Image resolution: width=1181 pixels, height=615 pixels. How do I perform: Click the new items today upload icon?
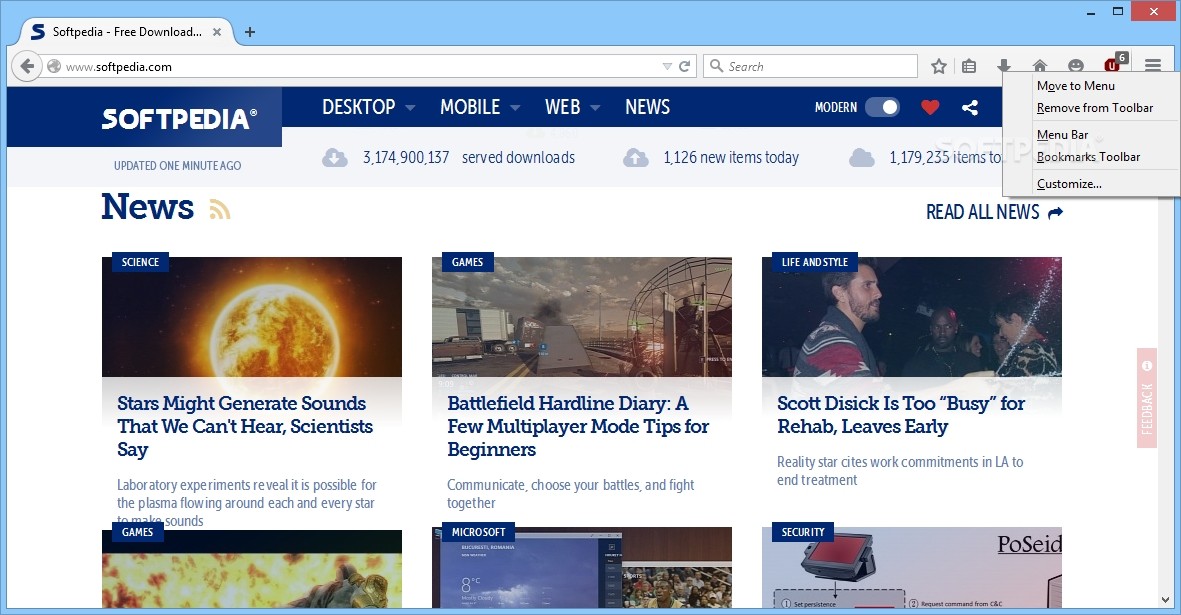point(636,157)
